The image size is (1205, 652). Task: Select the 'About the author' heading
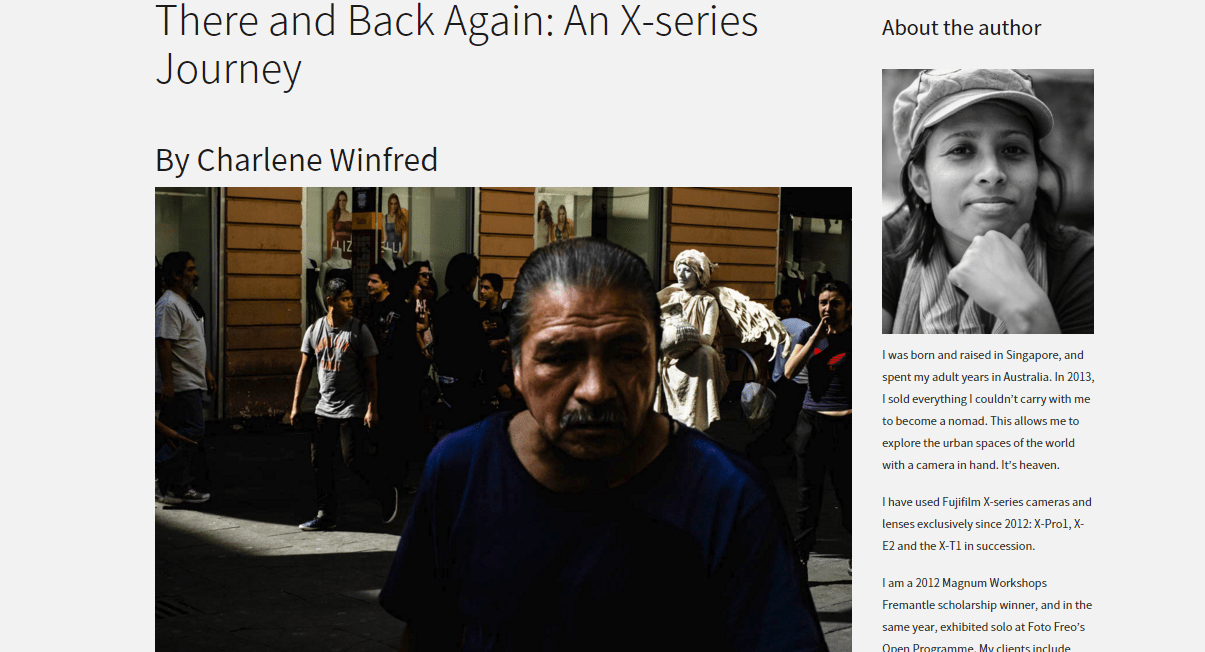tap(961, 28)
